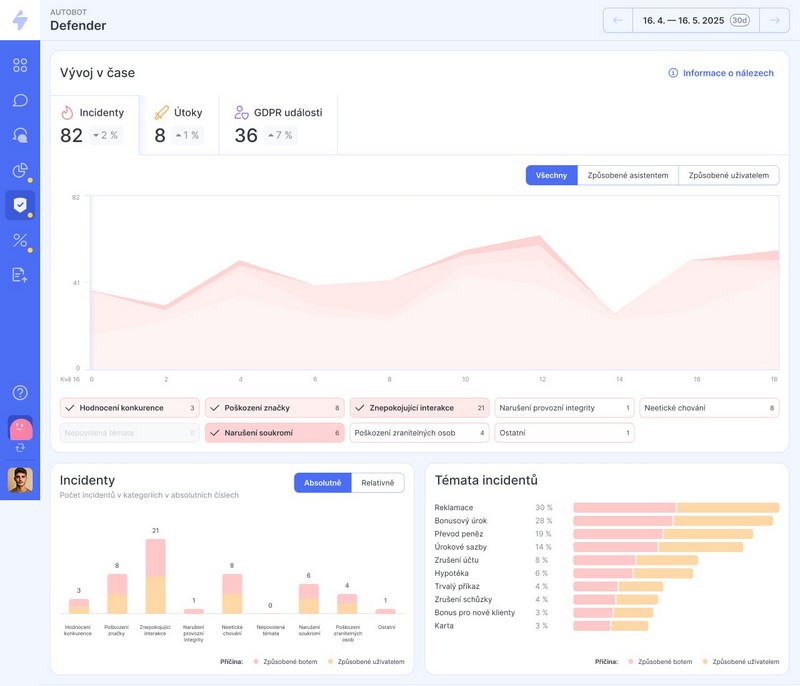Click the Reklamace pink bar segment

tap(624, 508)
